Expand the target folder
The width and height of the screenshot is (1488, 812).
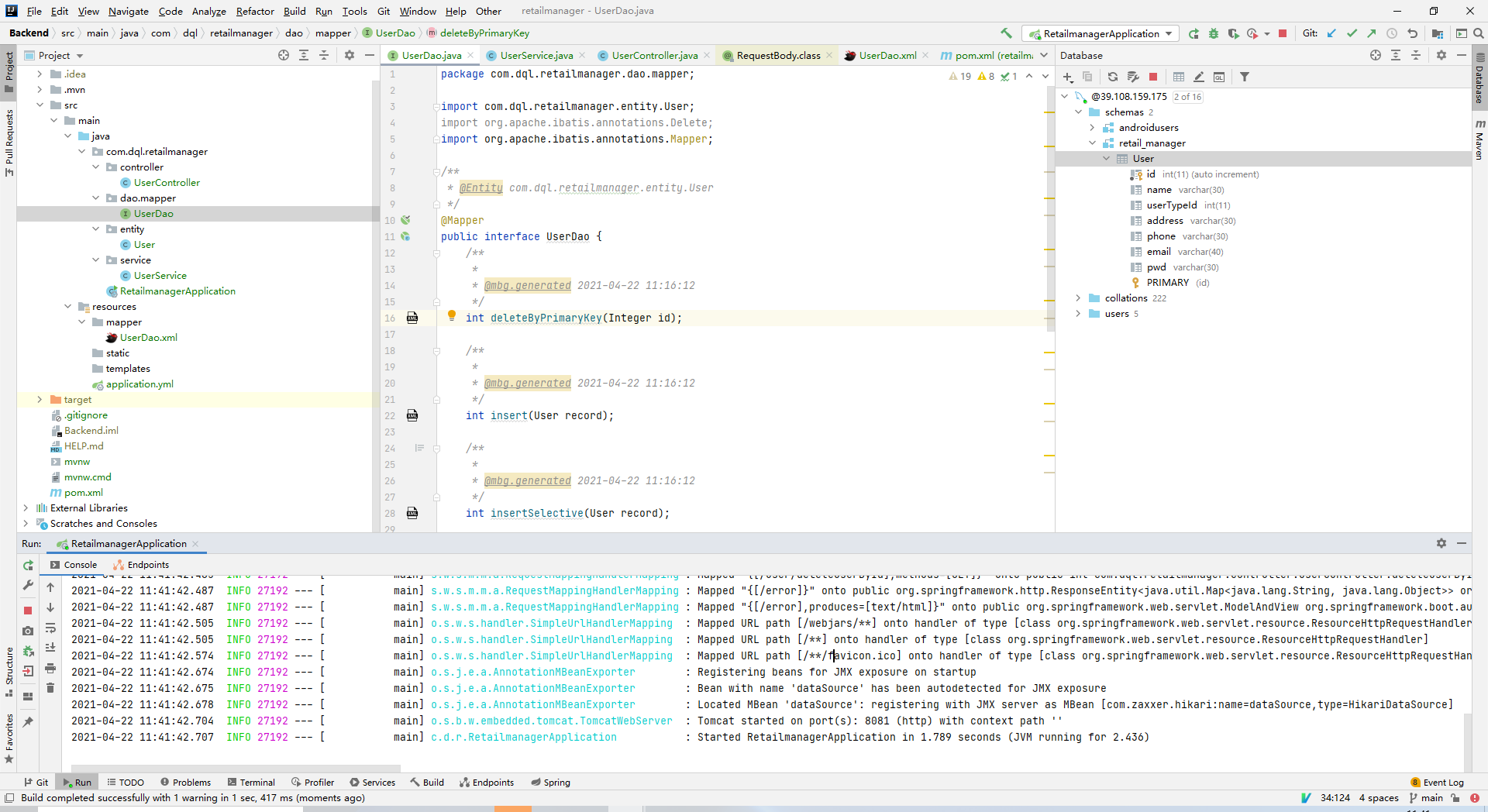(40, 399)
